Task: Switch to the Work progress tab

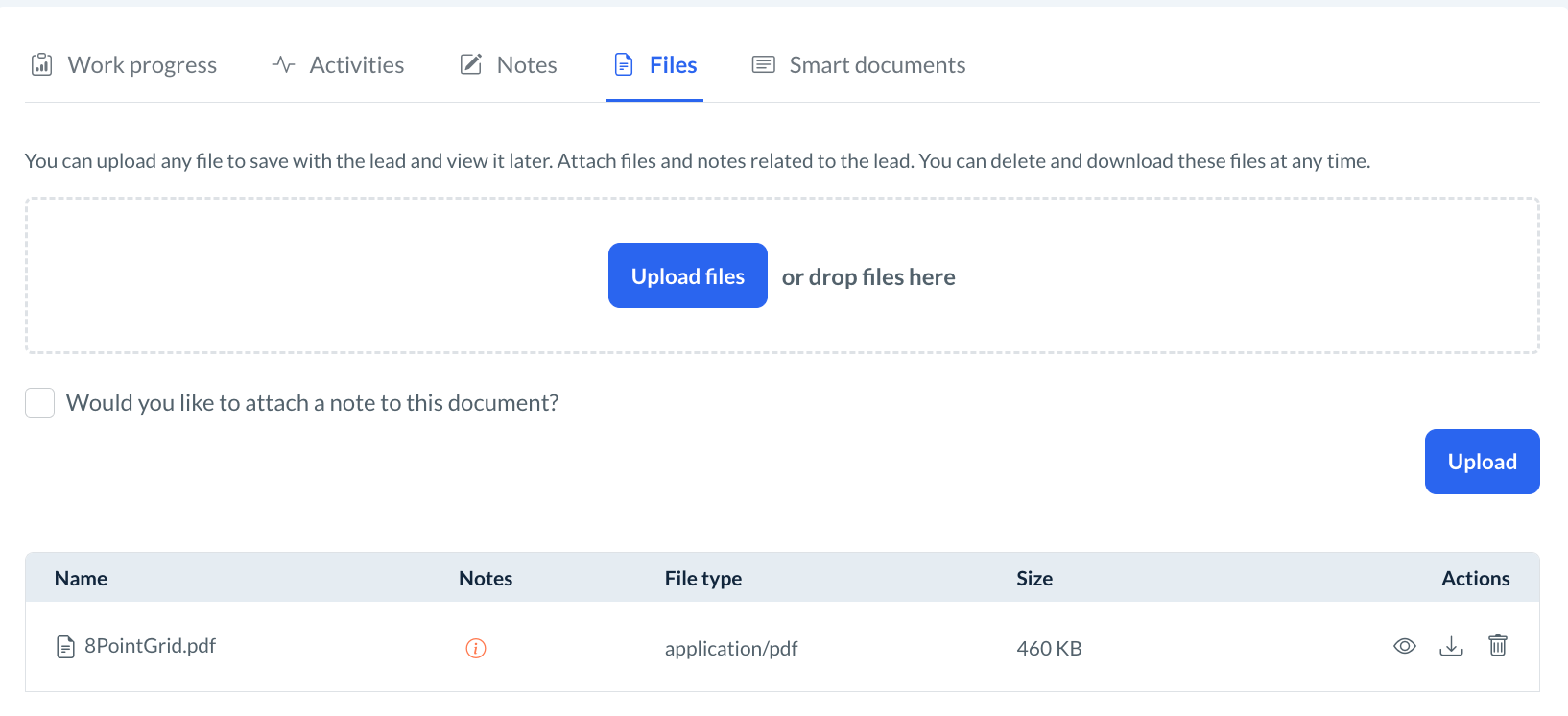Action: [142, 65]
